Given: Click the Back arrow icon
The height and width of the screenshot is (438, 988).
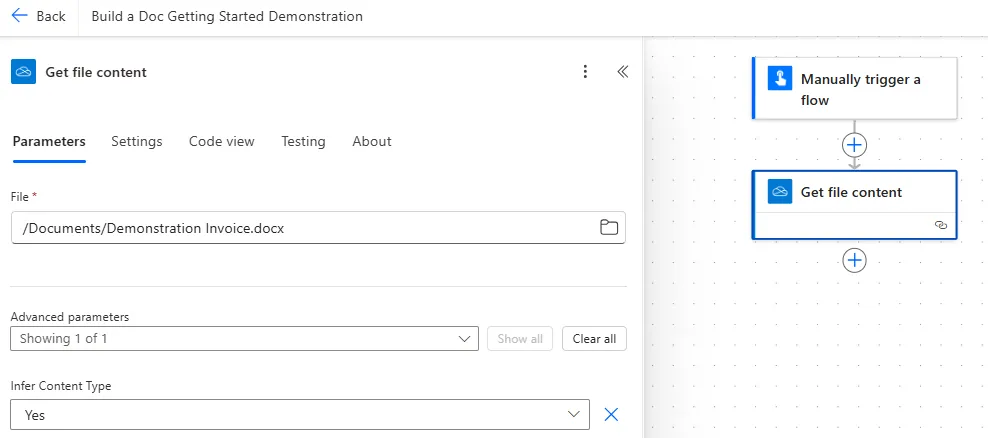Looking at the screenshot, I should [x=20, y=16].
